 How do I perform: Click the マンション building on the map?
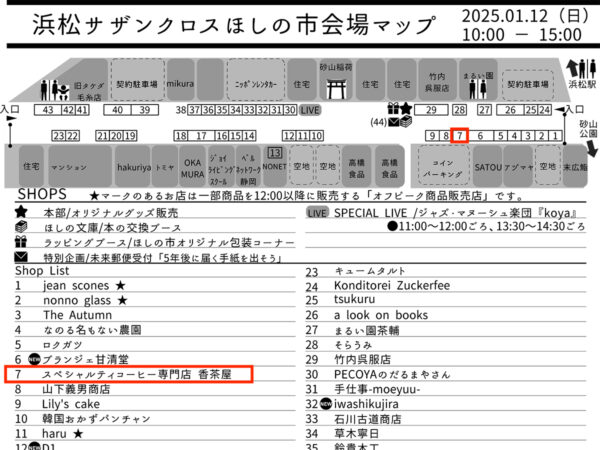(x=80, y=167)
